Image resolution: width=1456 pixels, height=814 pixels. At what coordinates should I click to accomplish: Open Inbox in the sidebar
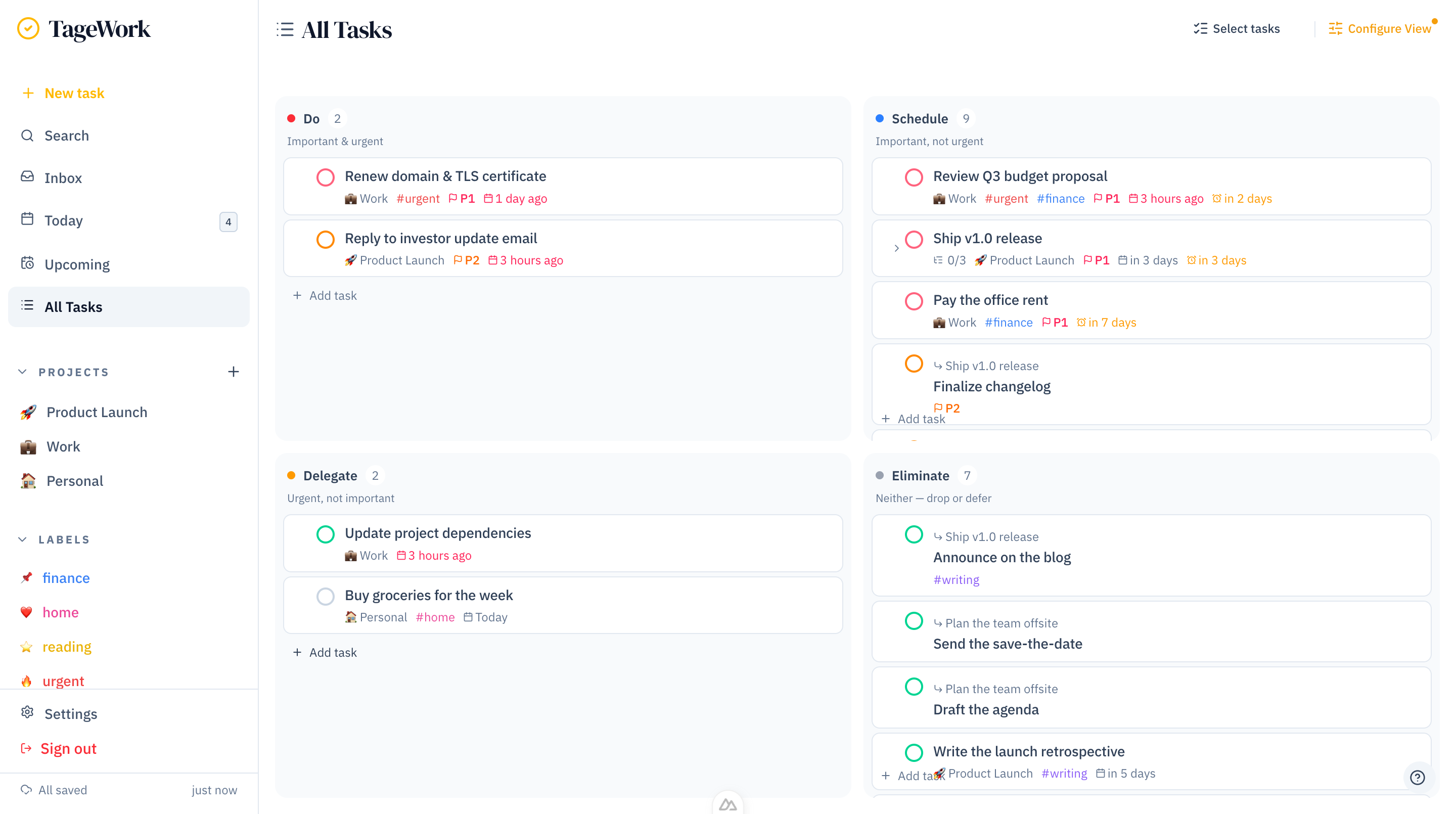129,178
